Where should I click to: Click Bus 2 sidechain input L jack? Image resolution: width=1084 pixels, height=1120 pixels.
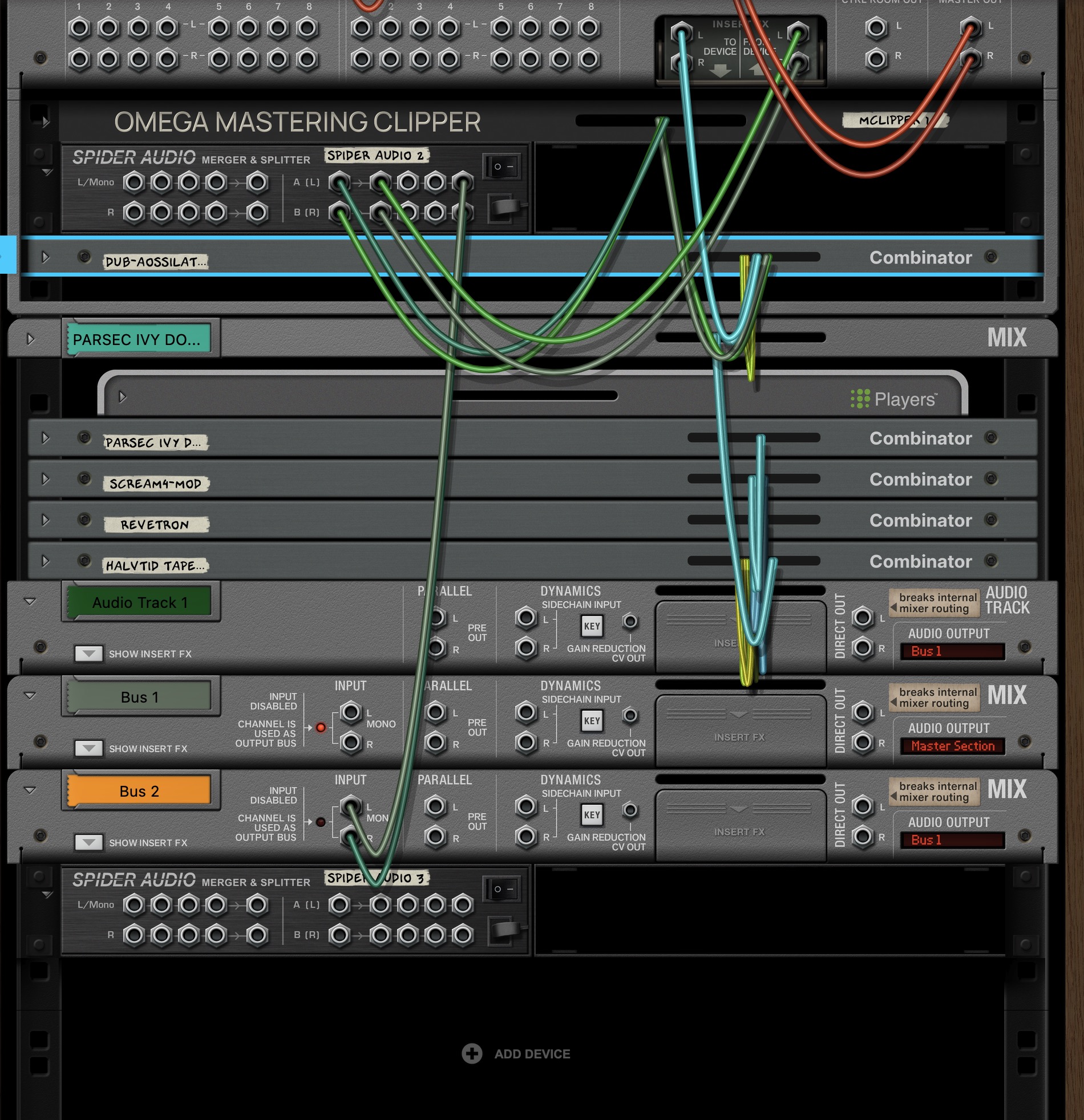pos(526,806)
